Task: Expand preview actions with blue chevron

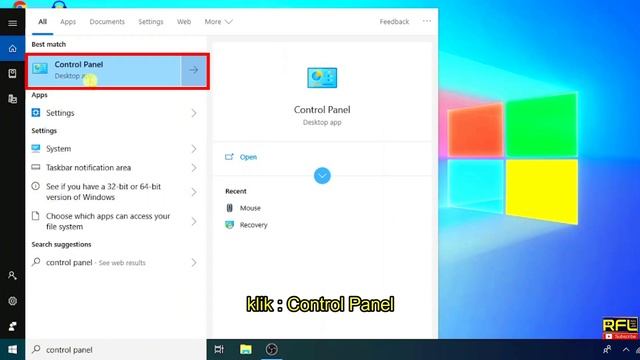Action: 322,176
